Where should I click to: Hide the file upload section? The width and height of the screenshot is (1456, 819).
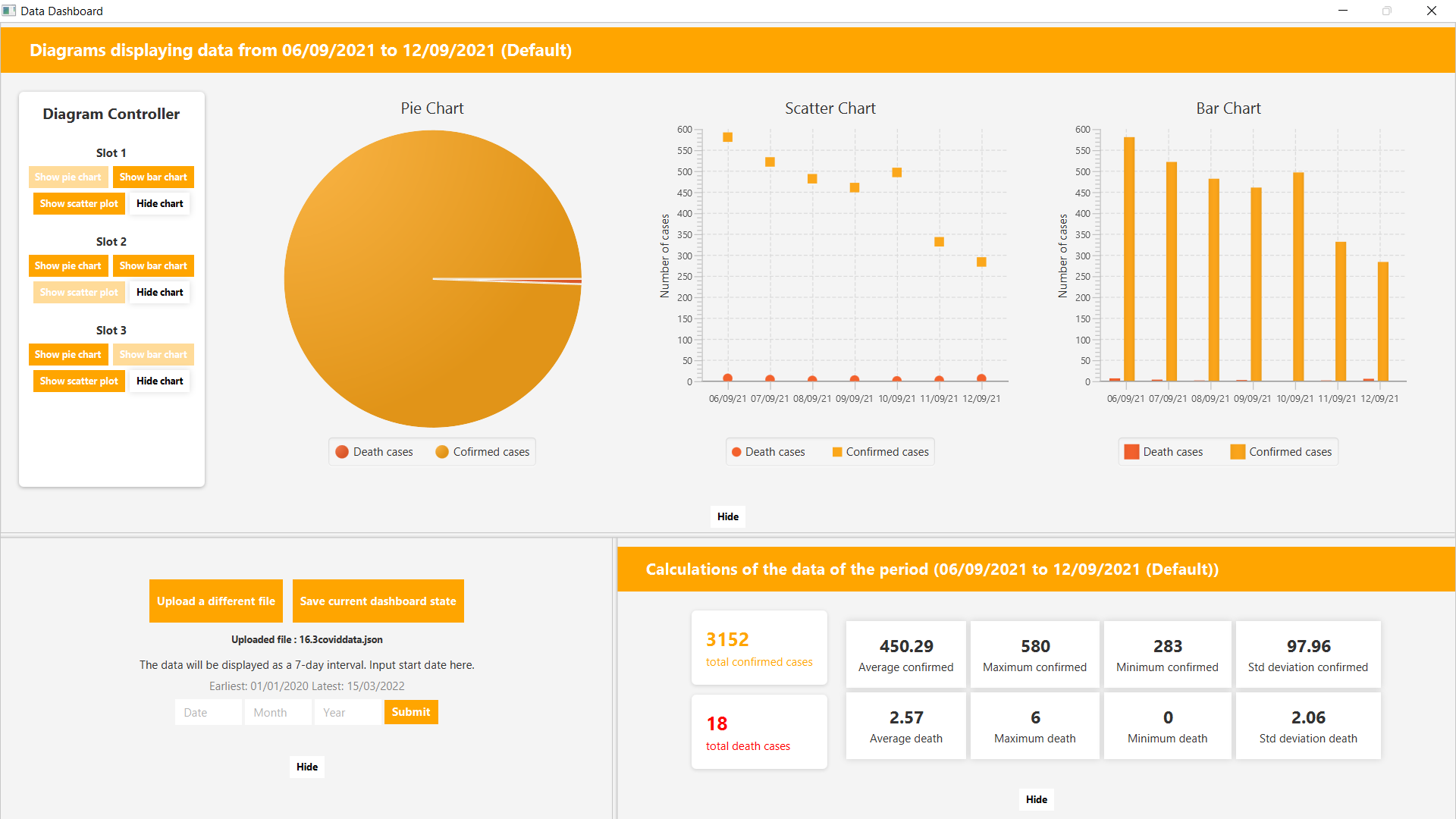coord(306,767)
